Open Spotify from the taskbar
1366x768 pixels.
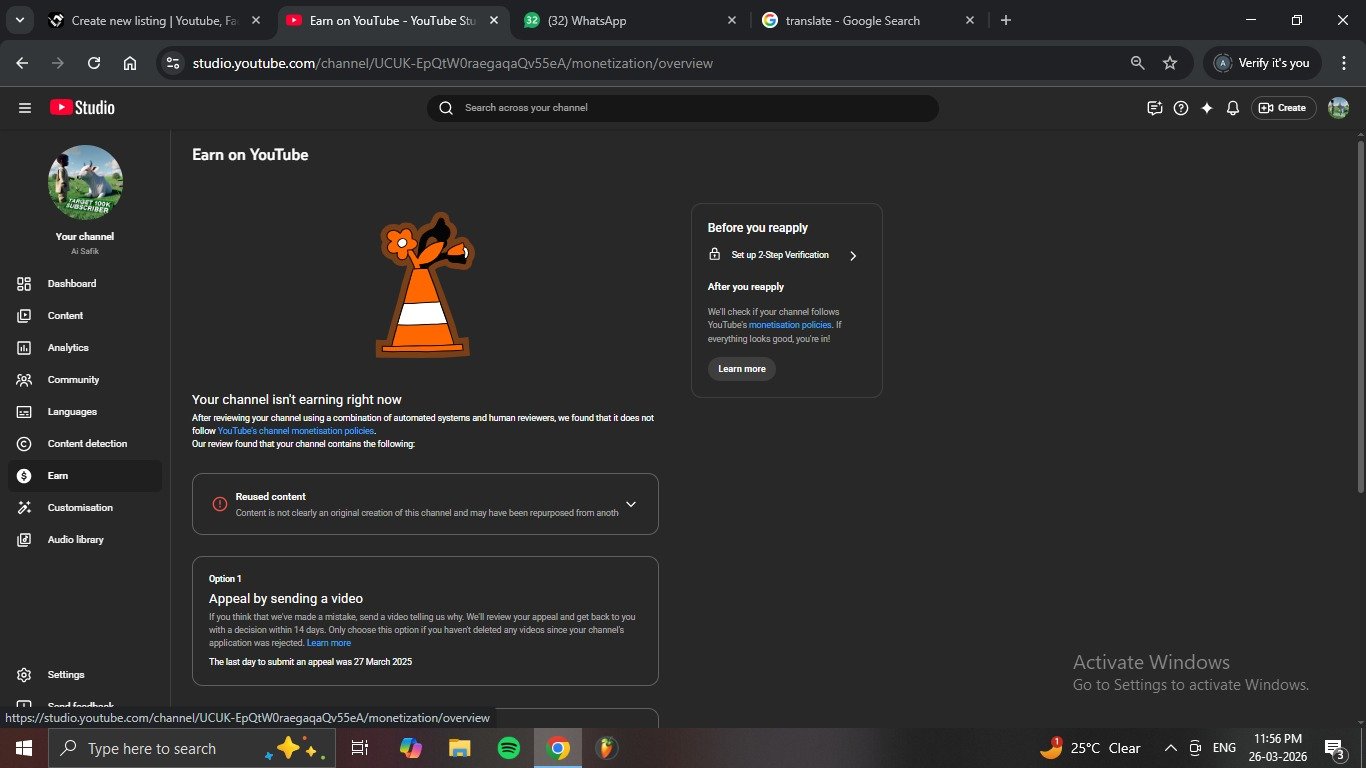click(x=508, y=748)
